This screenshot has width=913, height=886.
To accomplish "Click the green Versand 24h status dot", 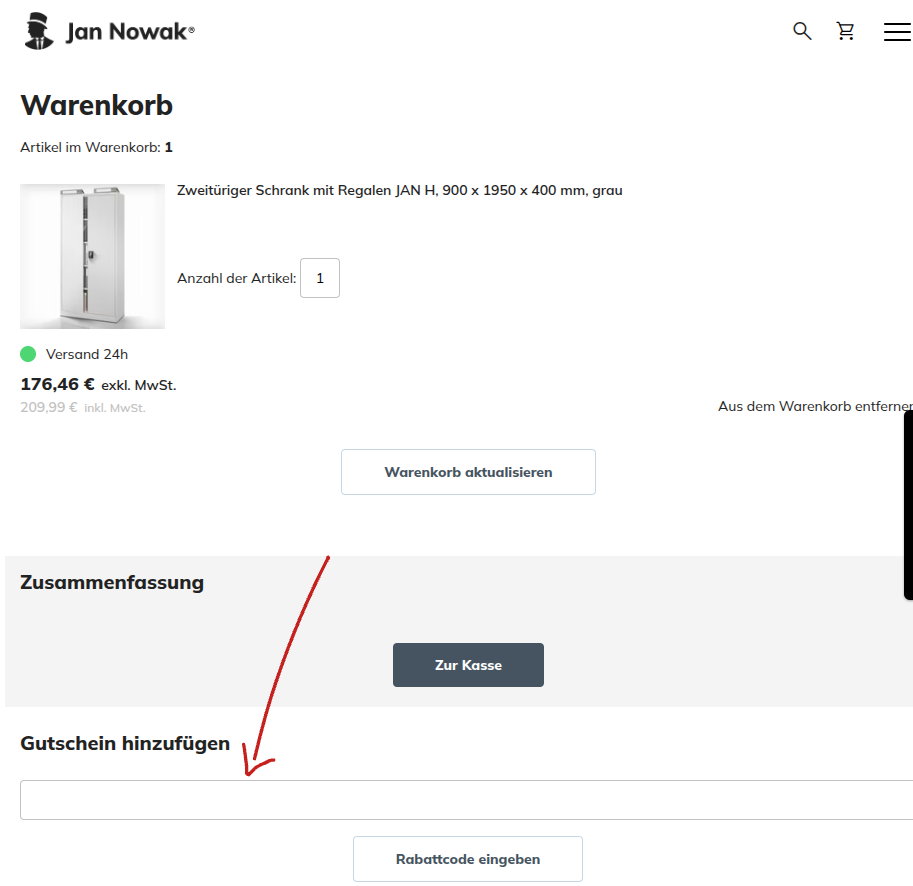I will (x=29, y=353).
